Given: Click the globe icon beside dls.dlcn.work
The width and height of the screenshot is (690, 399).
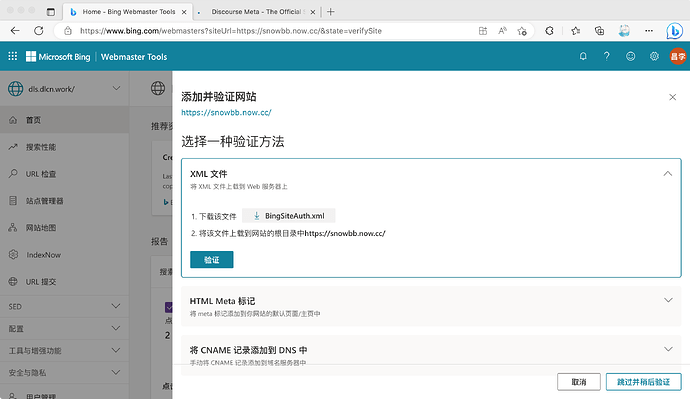Looking at the screenshot, I should point(15,88).
